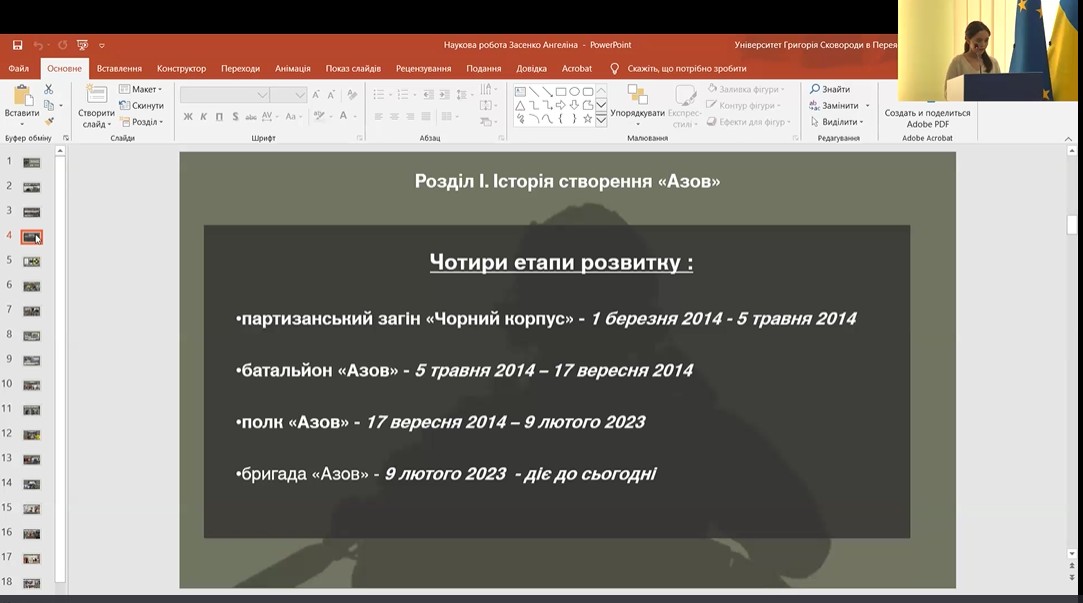Toggle italic (К) formatting
The height and width of the screenshot is (603, 1083).
[204, 117]
